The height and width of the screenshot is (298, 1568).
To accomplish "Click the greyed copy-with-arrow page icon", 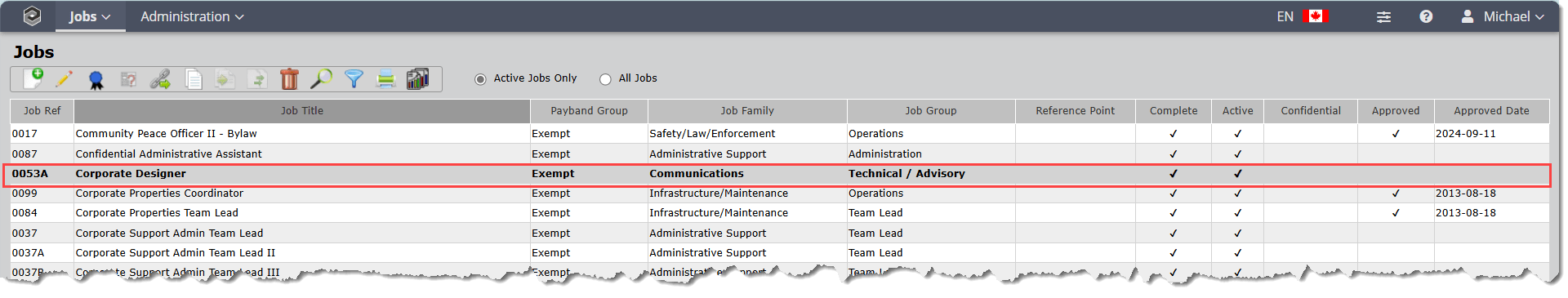I will (225, 79).
